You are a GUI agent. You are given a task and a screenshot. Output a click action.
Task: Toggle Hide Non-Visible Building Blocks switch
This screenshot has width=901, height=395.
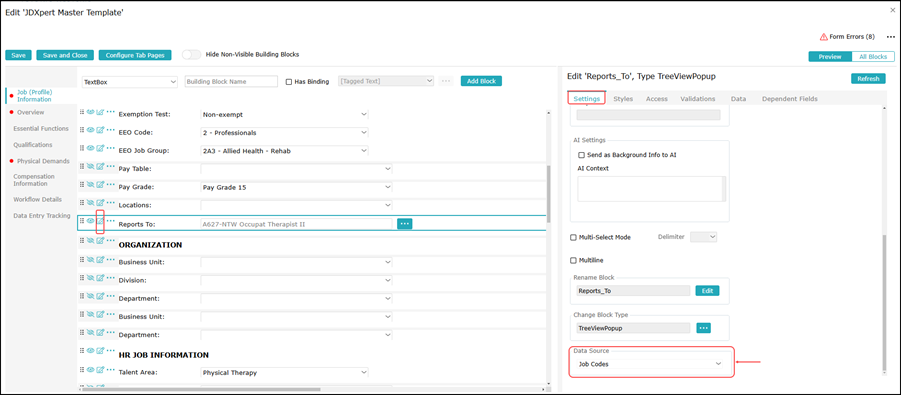click(x=191, y=55)
